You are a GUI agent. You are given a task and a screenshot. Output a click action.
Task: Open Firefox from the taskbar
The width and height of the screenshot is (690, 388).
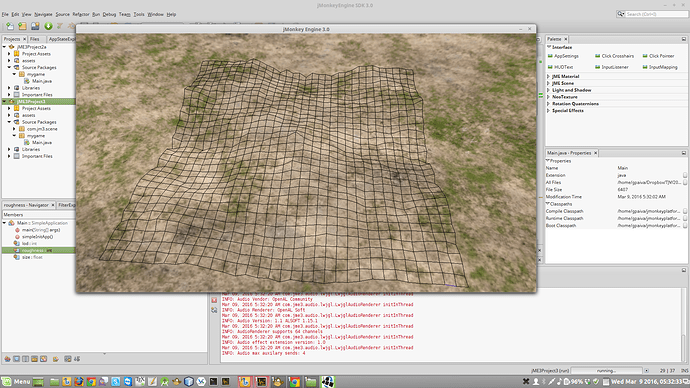coord(79,381)
